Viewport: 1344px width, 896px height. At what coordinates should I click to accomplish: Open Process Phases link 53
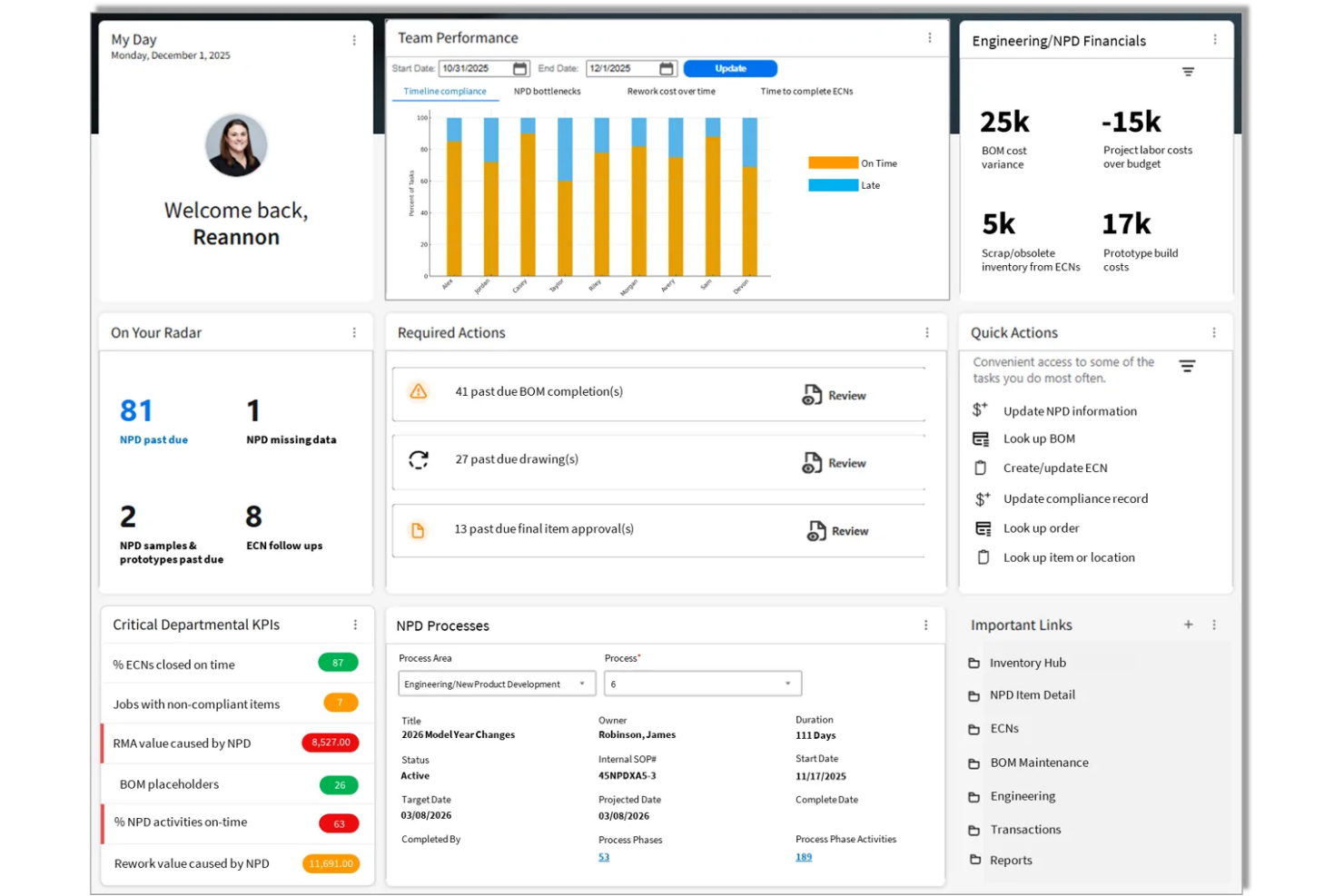click(604, 857)
